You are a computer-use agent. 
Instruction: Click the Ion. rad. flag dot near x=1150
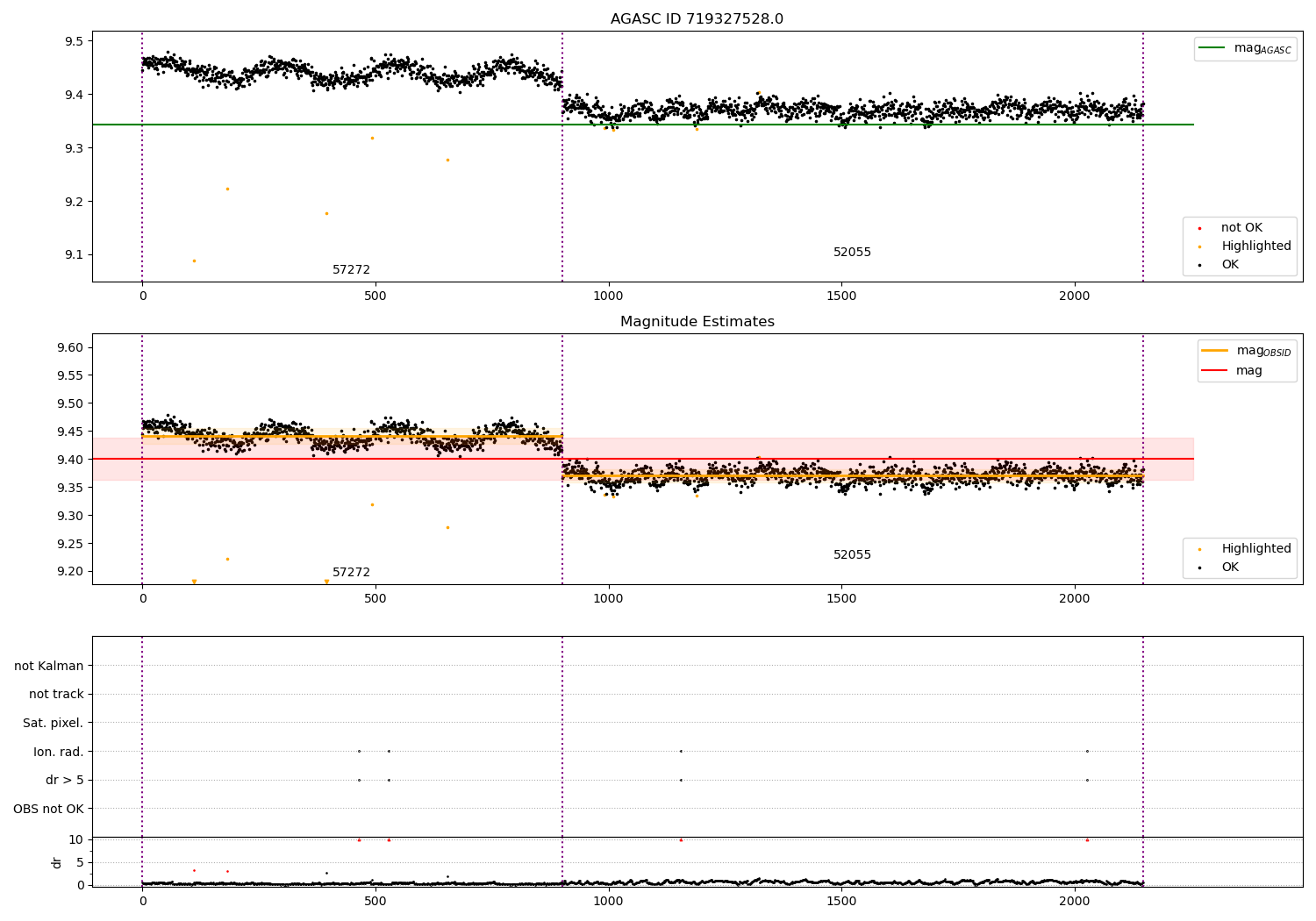point(680,751)
